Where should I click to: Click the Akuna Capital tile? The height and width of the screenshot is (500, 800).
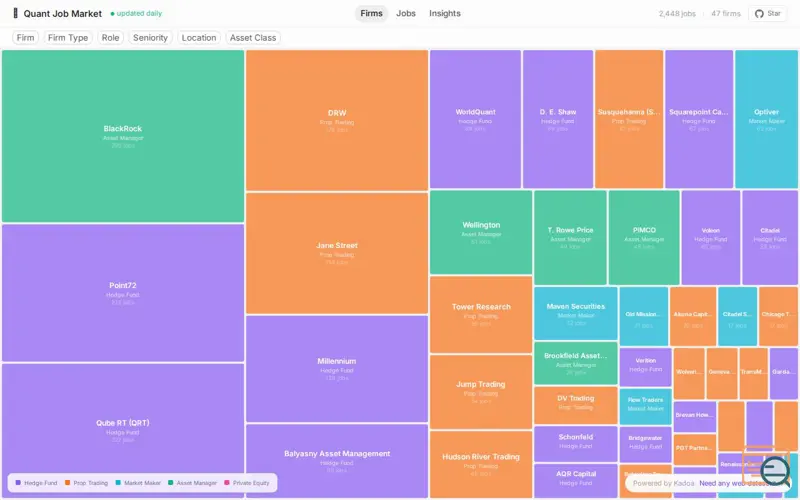pyautogui.click(x=693, y=316)
